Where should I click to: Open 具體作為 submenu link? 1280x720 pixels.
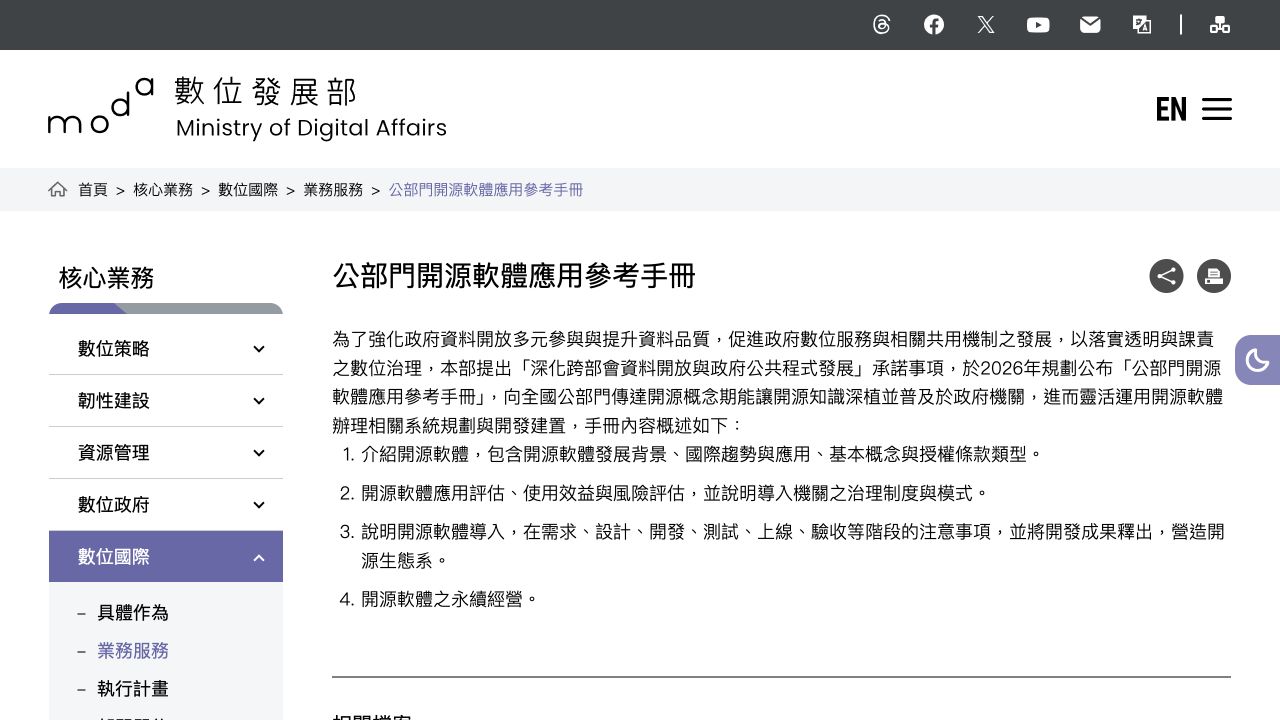[133, 613]
